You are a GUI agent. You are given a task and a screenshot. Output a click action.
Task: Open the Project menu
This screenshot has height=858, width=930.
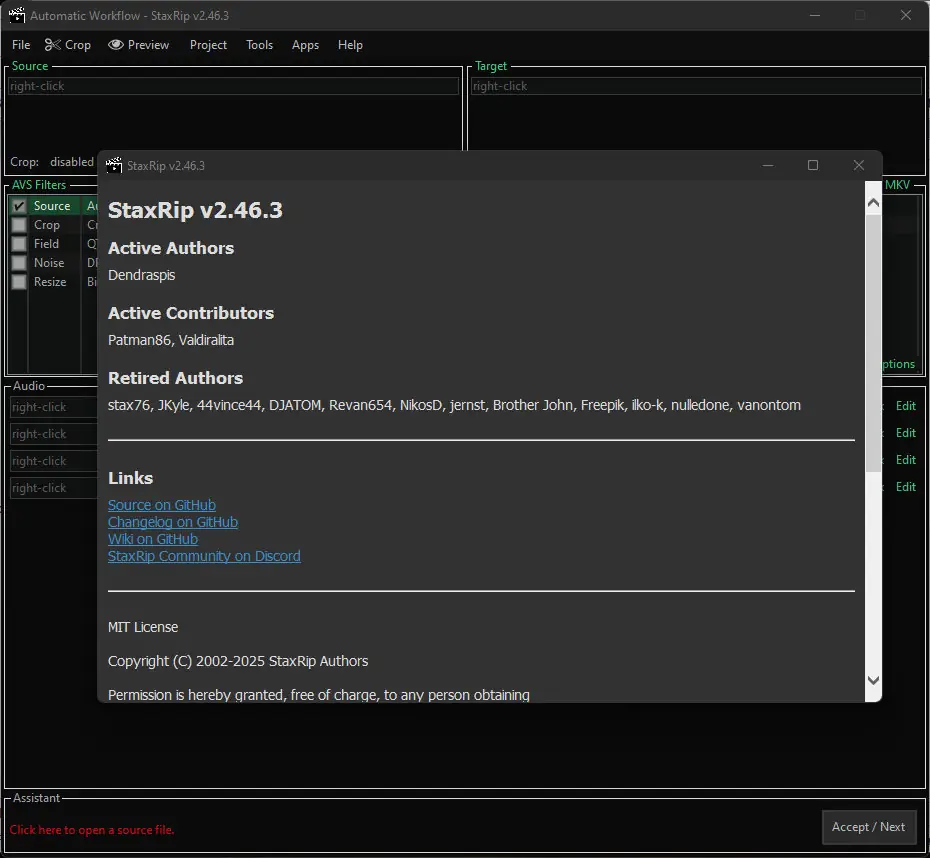click(x=208, y=45)
